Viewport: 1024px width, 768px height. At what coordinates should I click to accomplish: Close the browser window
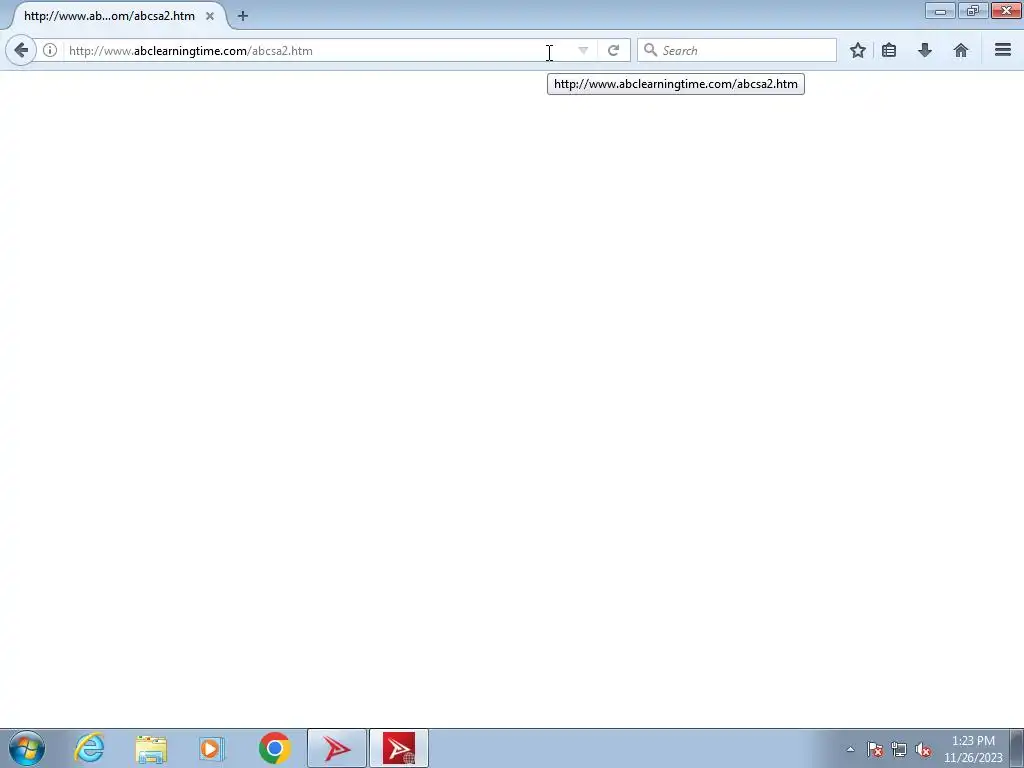[x=1006, y=10]
